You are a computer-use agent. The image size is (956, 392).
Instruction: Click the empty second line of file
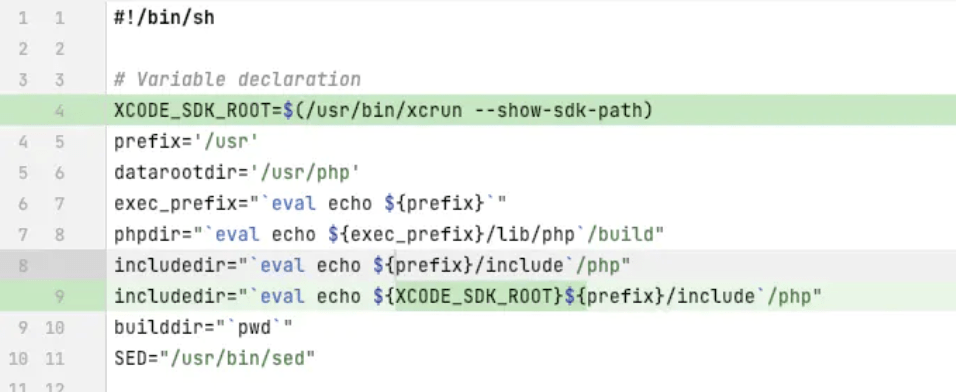tap(530, 49)
